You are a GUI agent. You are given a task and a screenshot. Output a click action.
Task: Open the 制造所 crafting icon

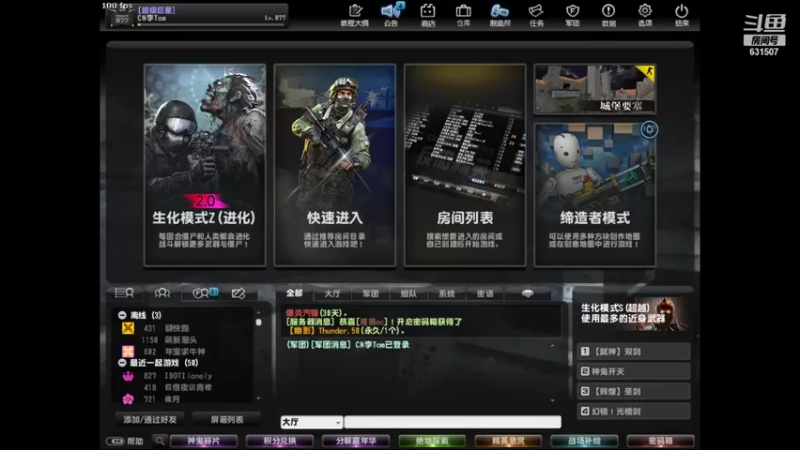[499, 15]
